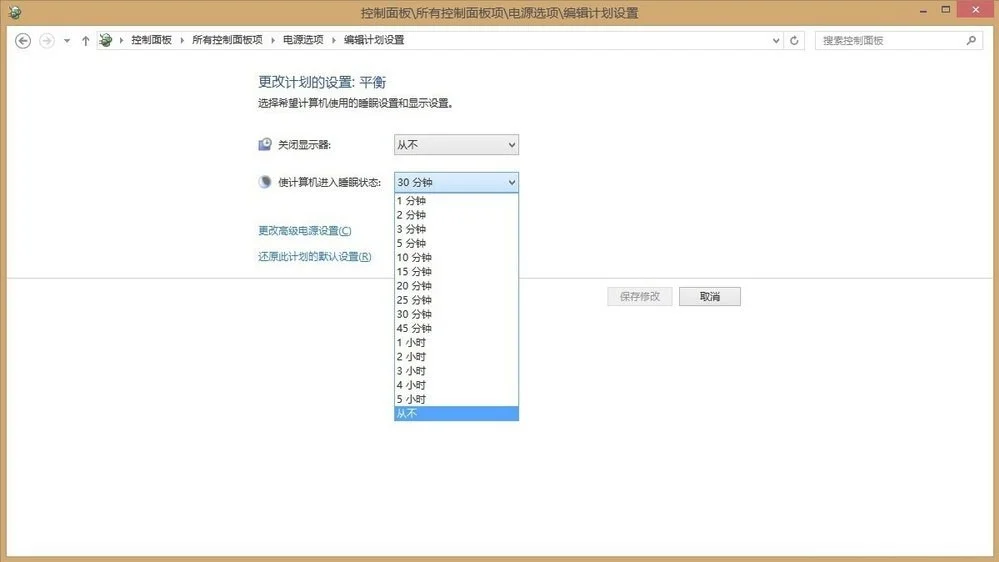The width and height of the screenshot is (999, 562).
Task: Click the monitor icon beside 关闭显示器
Action: pos(265,145)
